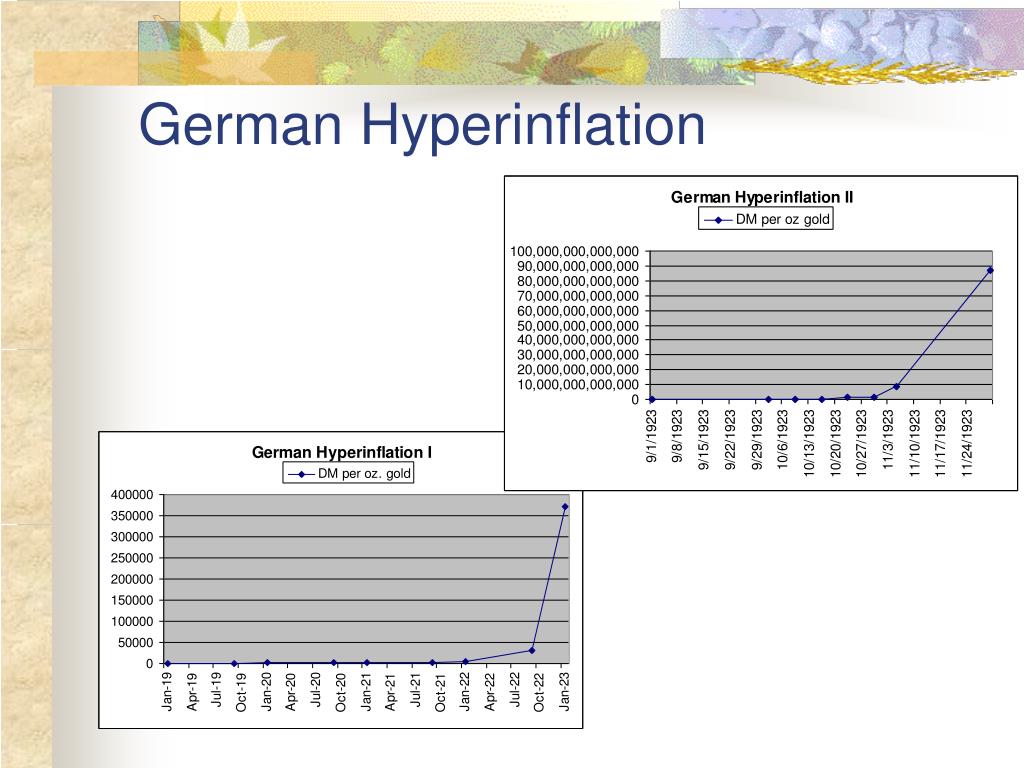The image size is (1024, 768).
Task: Select the chart title German Hyperinflation I
Action: pos(342,452)
